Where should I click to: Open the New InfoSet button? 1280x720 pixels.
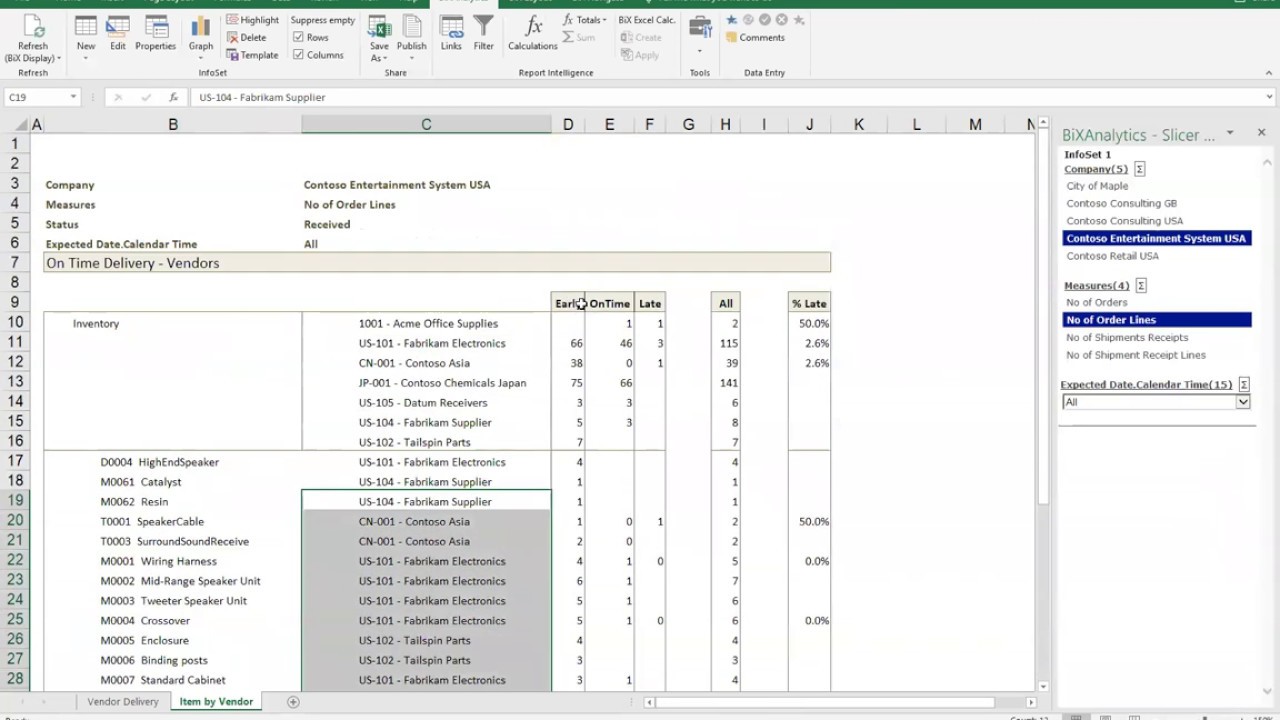[x=86, y=39]
